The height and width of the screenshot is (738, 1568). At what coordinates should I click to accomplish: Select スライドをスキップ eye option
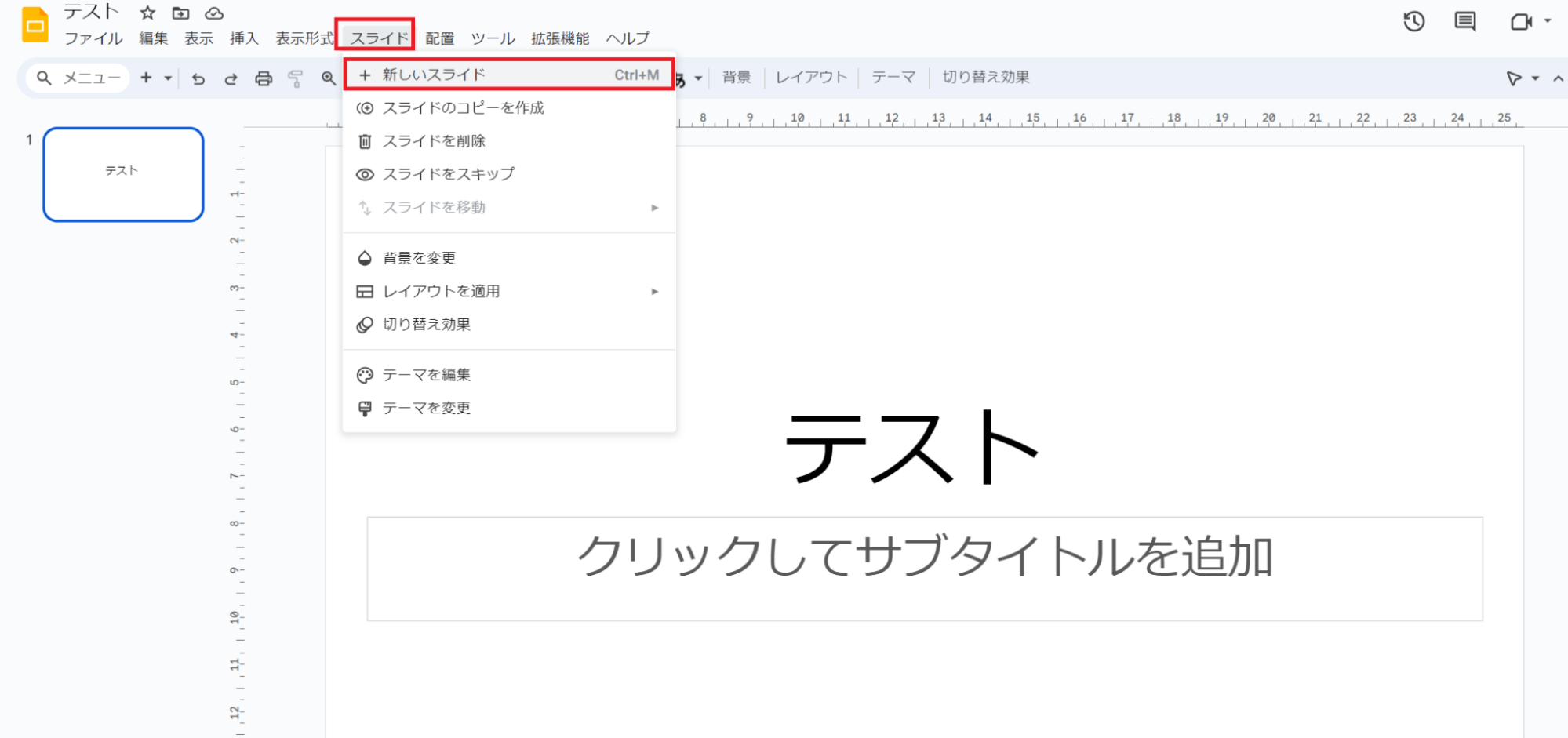(x=448, y=174)
